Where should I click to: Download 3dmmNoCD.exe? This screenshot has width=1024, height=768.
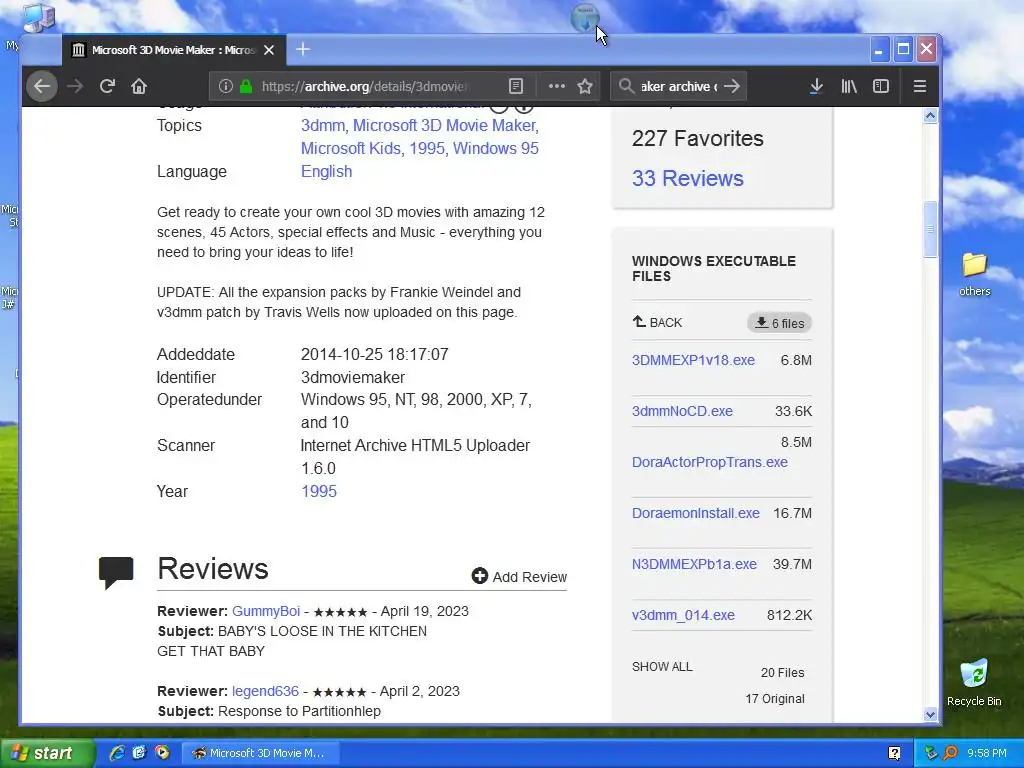tap(682, 411)
